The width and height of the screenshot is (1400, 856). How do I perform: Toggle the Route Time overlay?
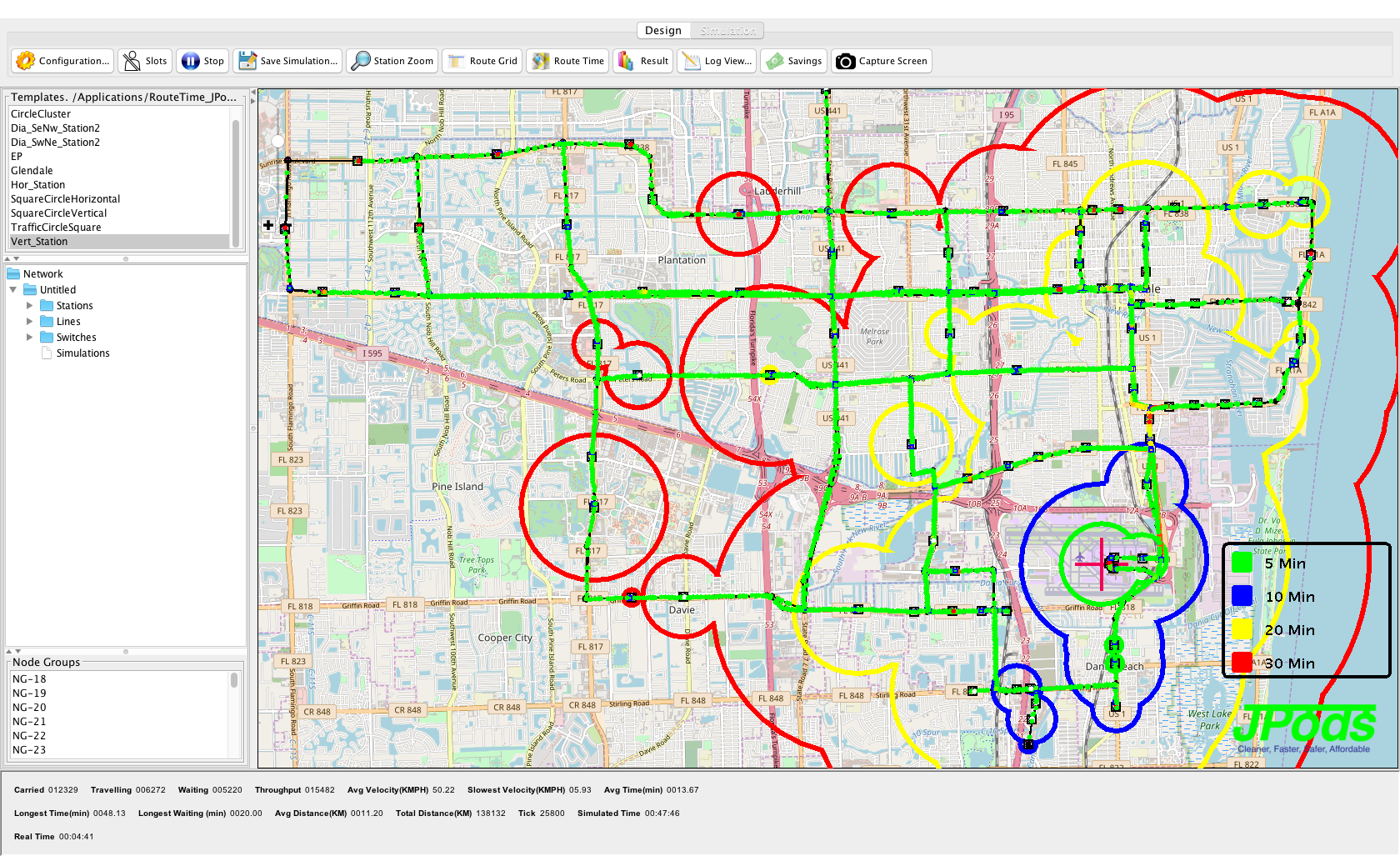[x=568, y=61]
